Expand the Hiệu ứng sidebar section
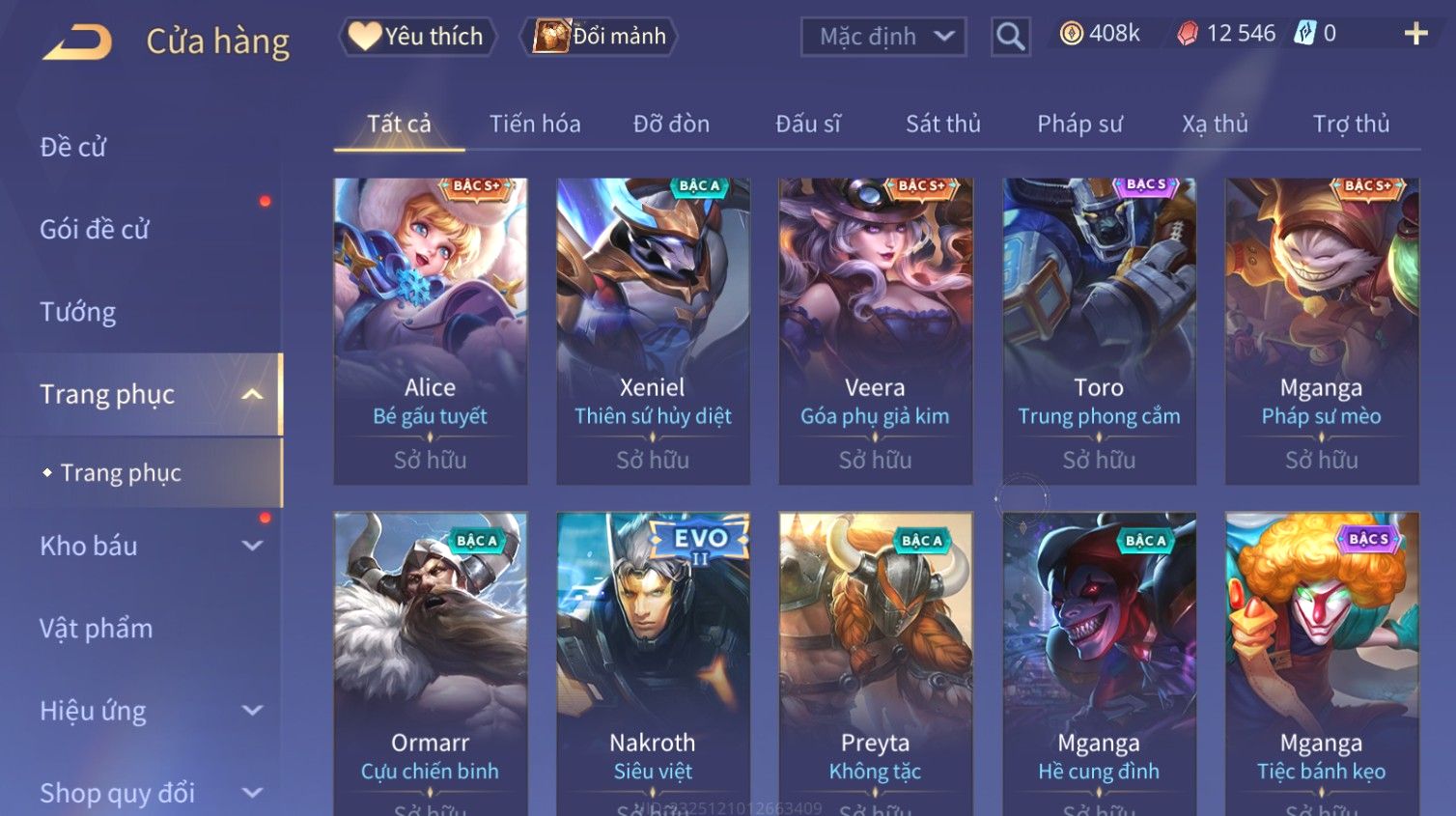 (x=252, y=711)
